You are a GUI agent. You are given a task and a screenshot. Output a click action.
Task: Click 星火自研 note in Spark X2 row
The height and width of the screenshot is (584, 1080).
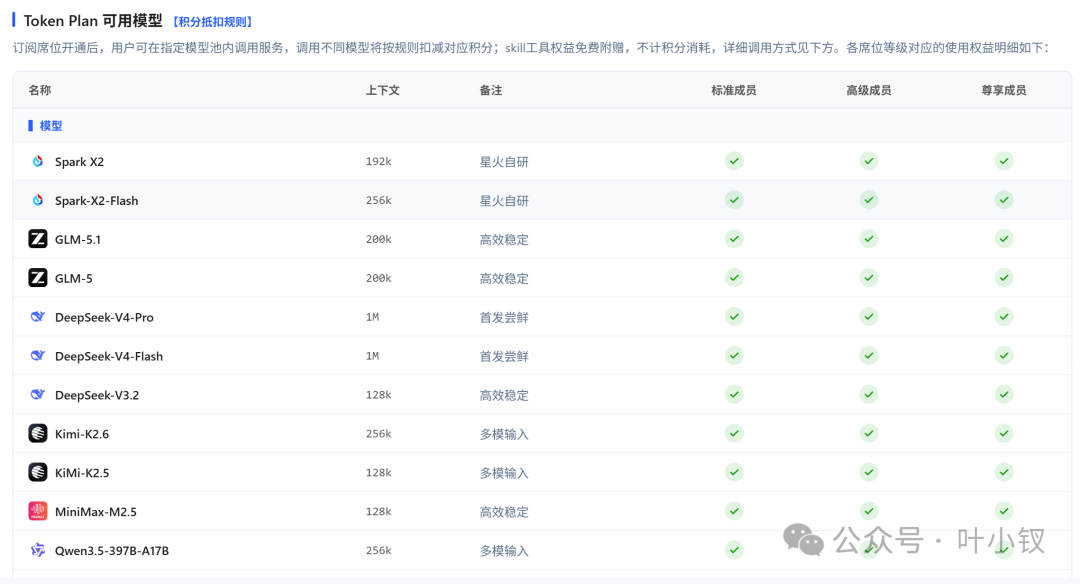click(x=504, y=162)
